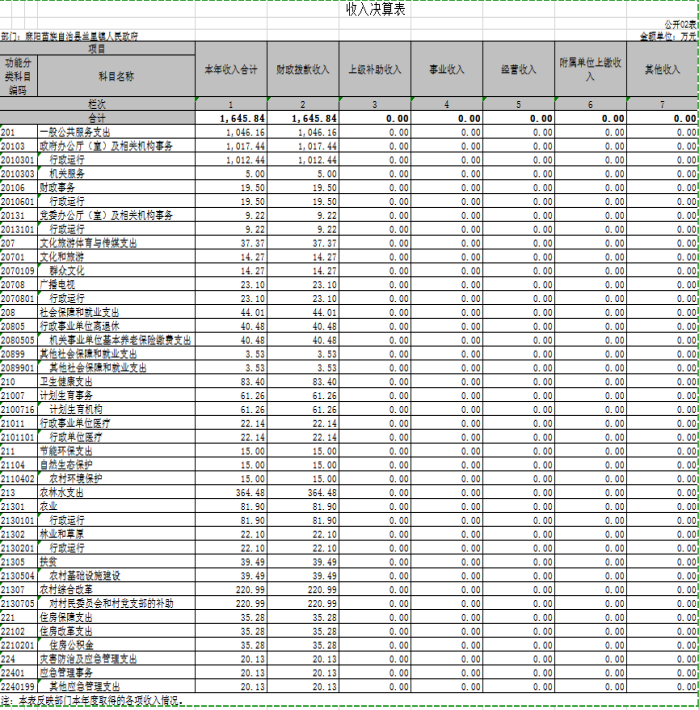Select the 经营收入 column header
Image resolution: width=699 pixels, height=710 pixels.
pyautogui.click(x=518, y=70)
